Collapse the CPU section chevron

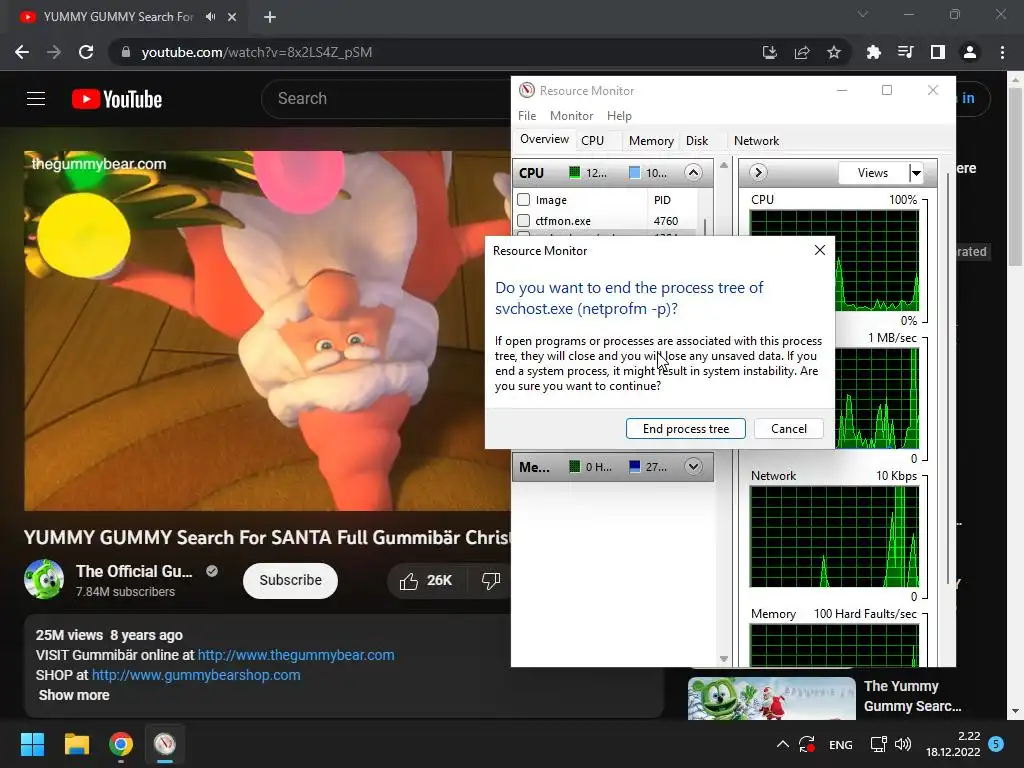pos(694,172)
